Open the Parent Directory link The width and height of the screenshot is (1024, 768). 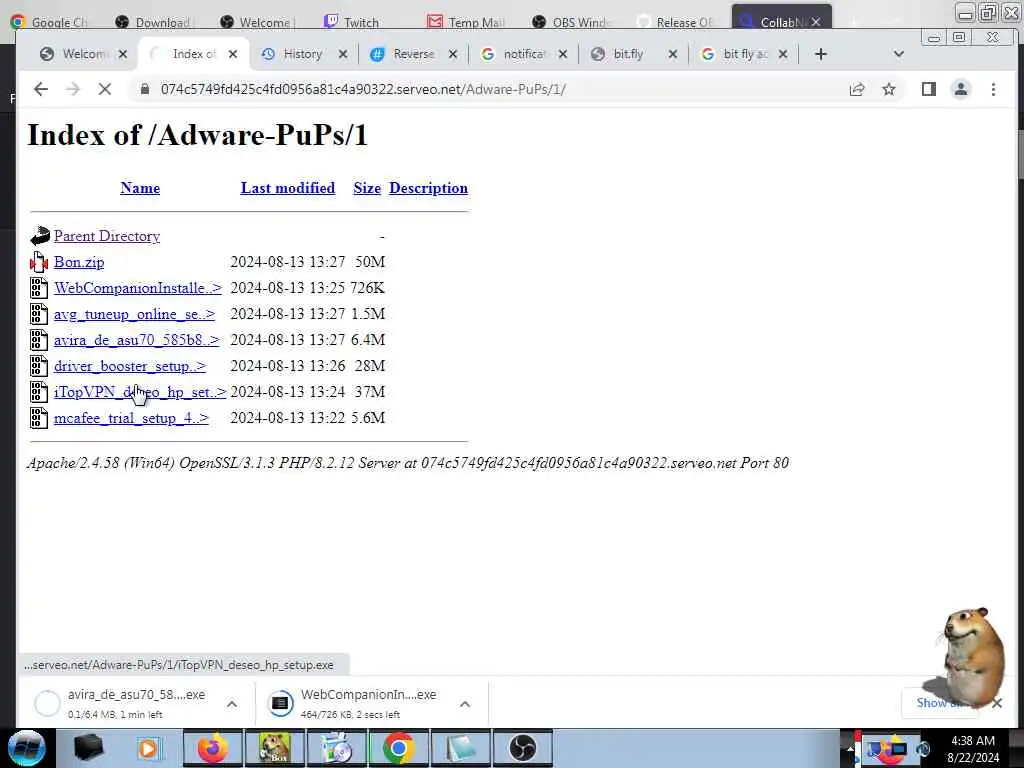(107, 236)
